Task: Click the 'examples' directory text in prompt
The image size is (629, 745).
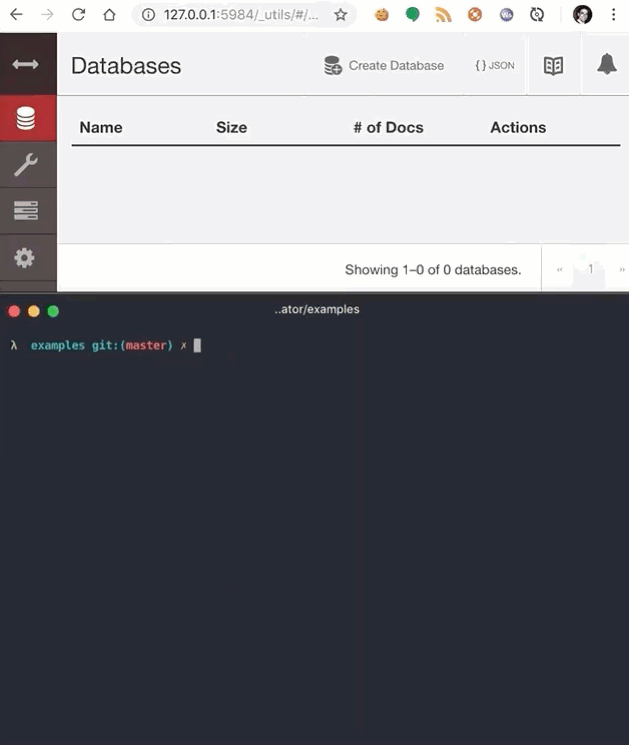Action: coord(57,345)
